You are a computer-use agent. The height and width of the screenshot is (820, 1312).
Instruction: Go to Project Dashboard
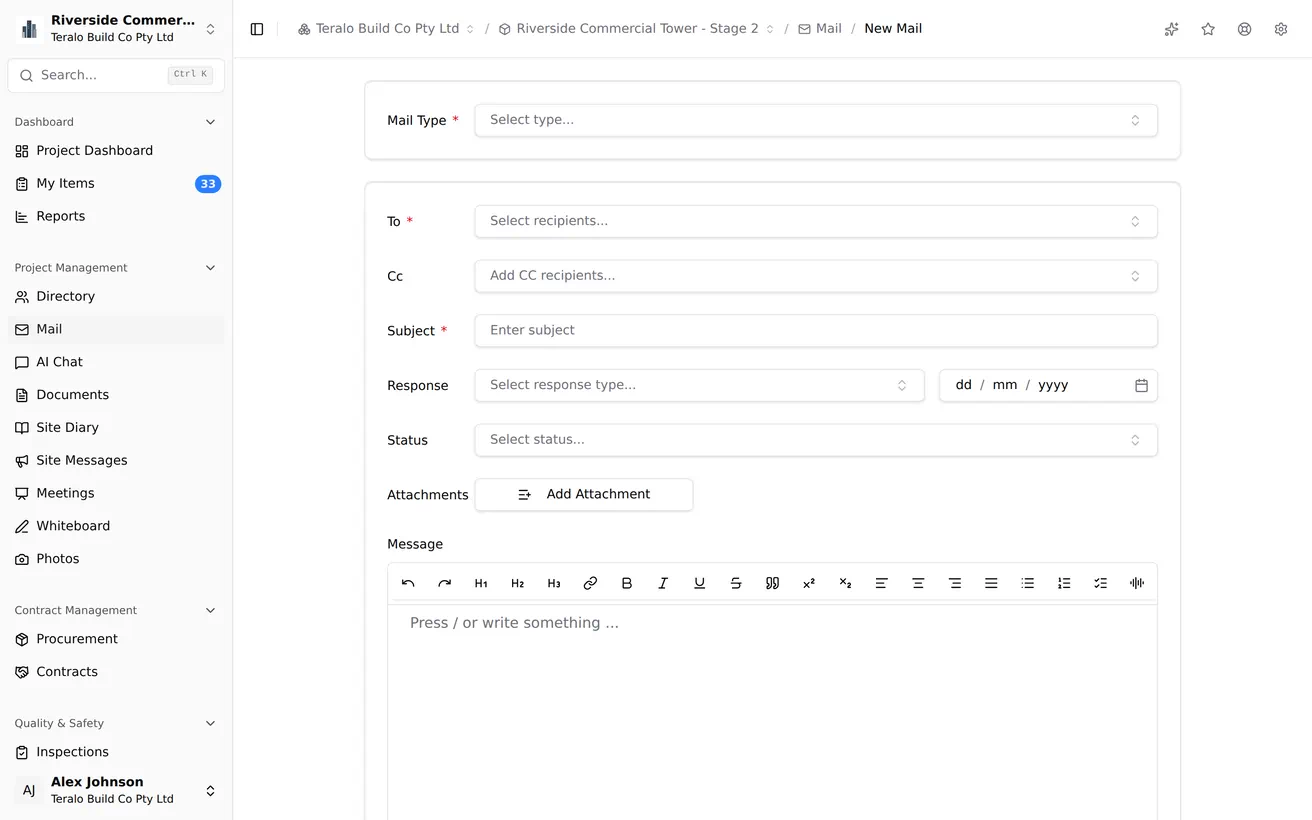tap(116, 151)
